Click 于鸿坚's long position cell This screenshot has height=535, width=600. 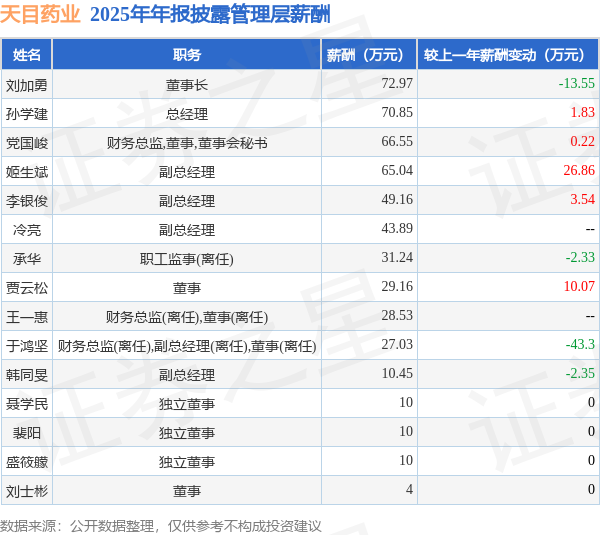pyautogui.click(x=187, y=346)
